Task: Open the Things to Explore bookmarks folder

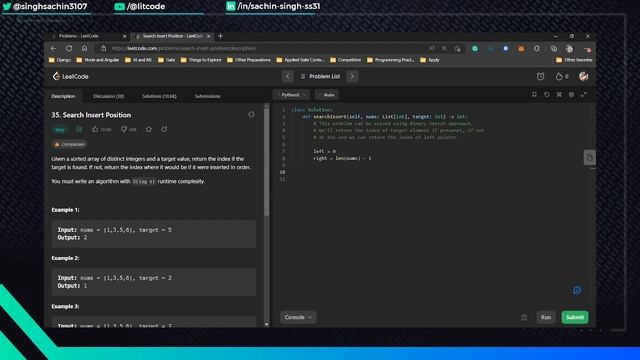Action: click(201, 60)
